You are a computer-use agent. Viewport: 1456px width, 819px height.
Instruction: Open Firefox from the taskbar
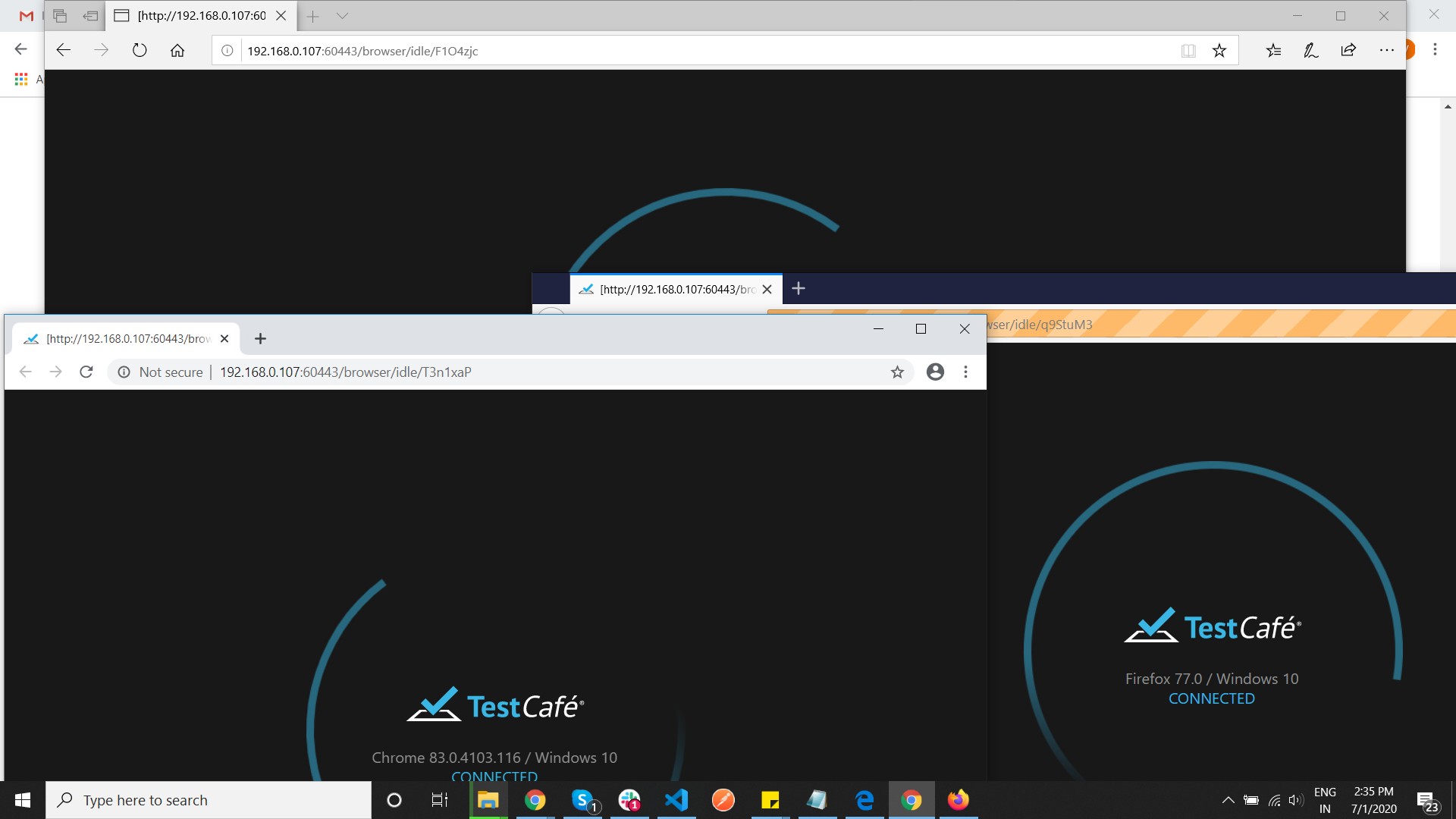[959, 800]
